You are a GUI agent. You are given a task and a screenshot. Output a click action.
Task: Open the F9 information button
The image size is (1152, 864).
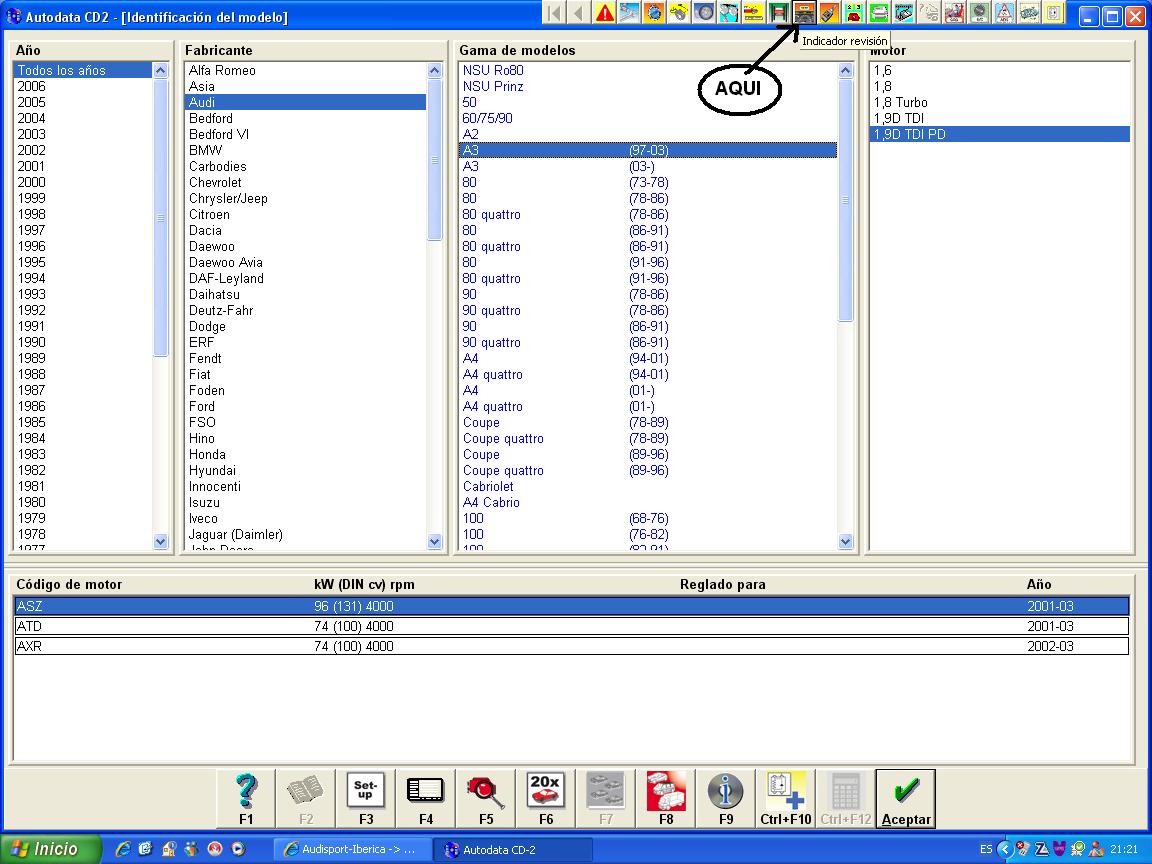pos(726,799)
